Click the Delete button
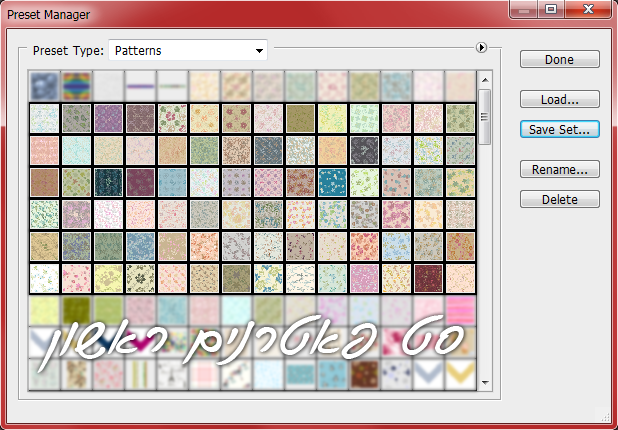Viewport: 618px width, 430px height. pyautogui.click(x=559, y=199)
